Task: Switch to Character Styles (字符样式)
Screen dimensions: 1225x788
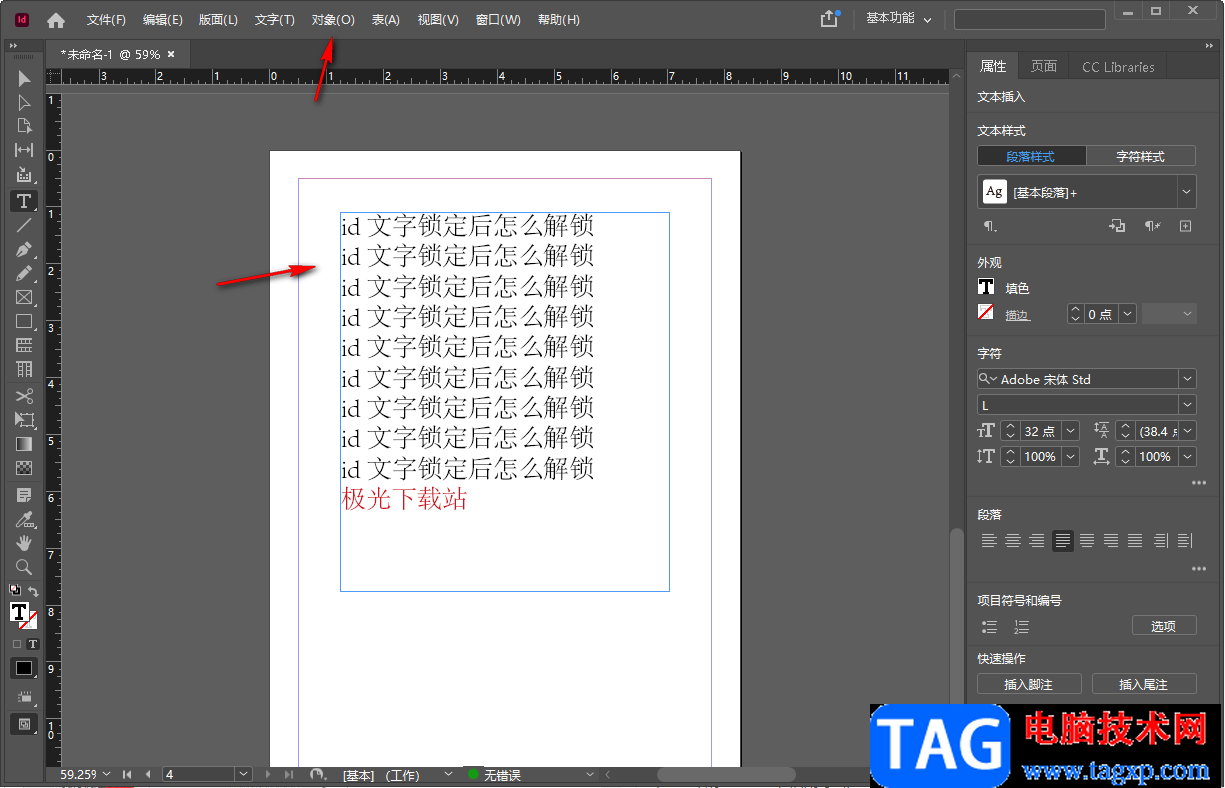Action: click(x=1140, y=156)
